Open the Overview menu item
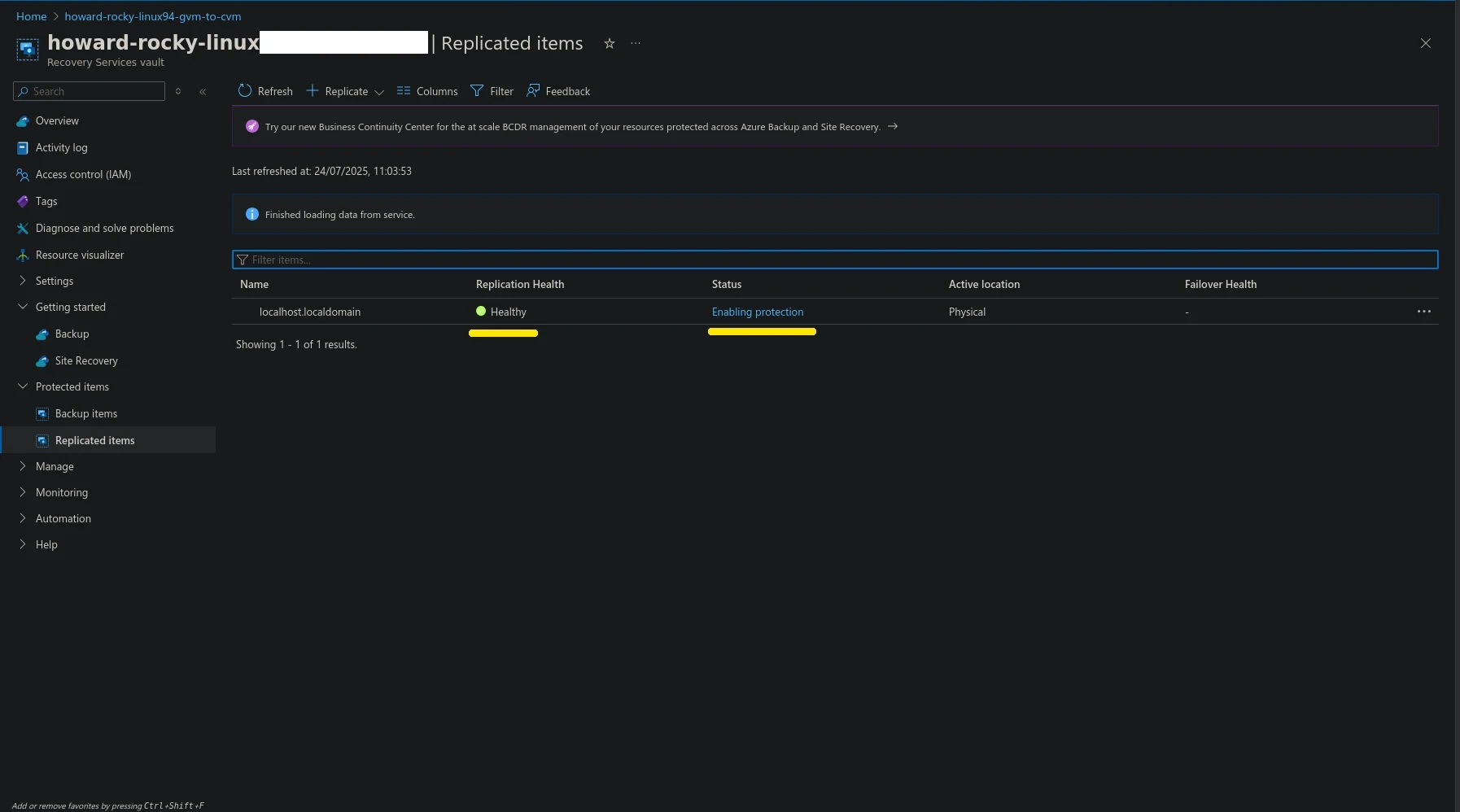The width and height of the screenshot is (1460, 812). coord(57,120)
